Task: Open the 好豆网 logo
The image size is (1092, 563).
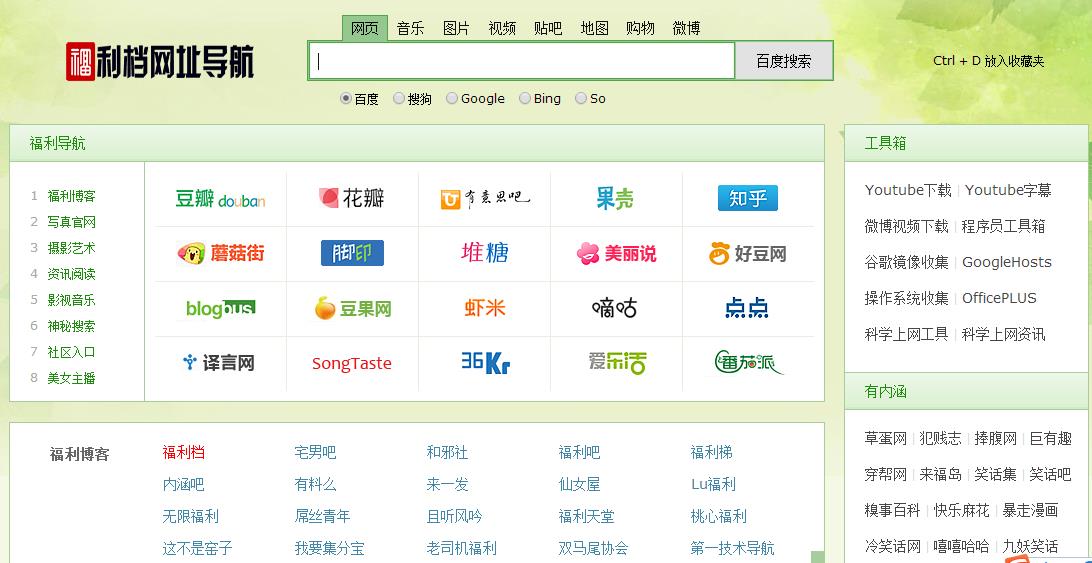Action: coord(747,253)
